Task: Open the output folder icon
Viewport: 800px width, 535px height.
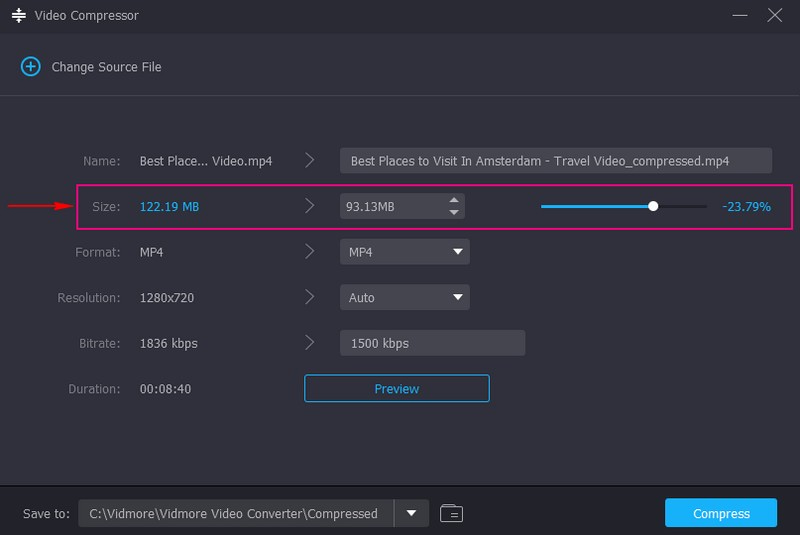Action: pos(451,514)
